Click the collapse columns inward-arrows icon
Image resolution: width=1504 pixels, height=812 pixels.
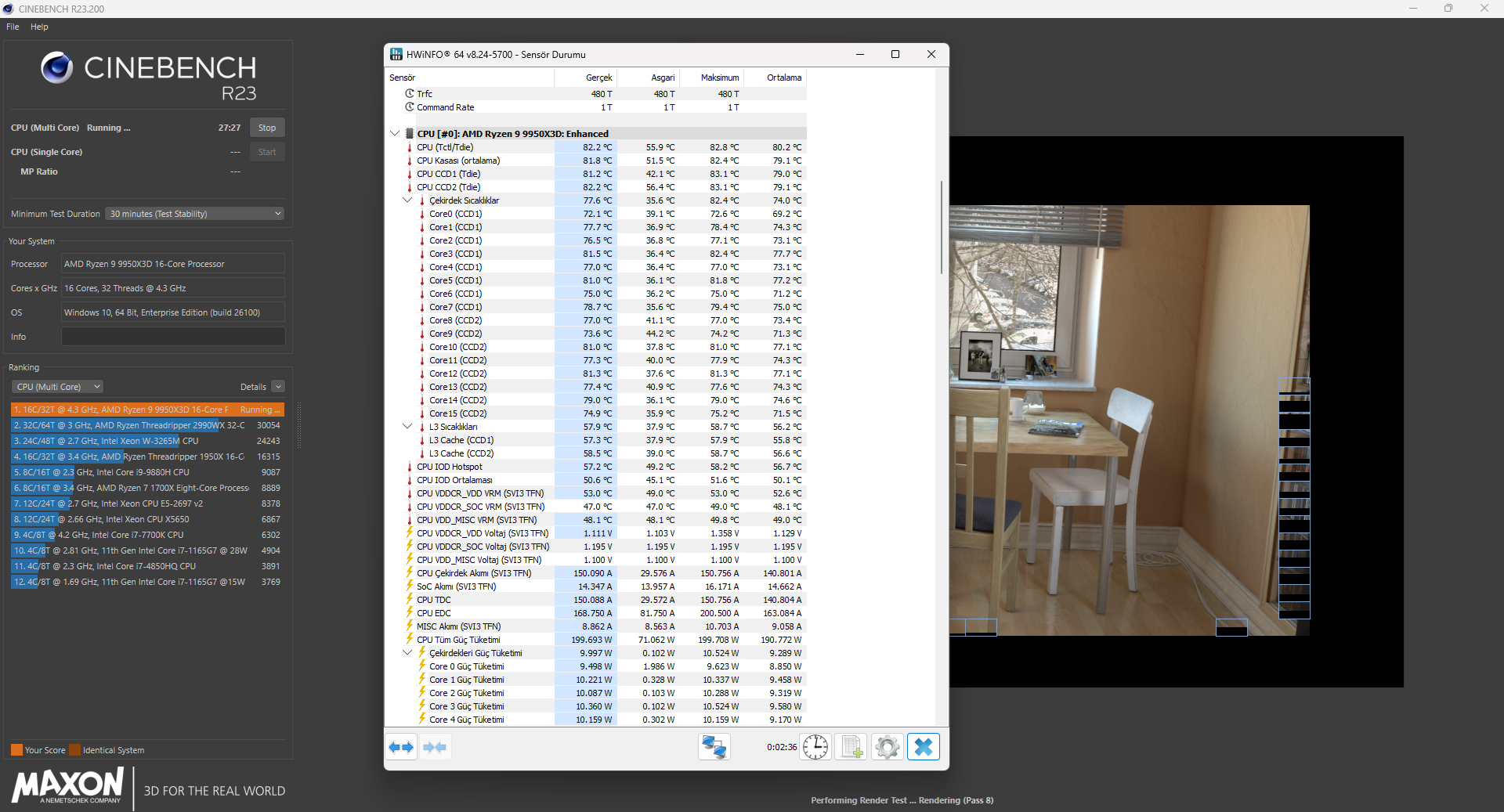click(435, 747)
